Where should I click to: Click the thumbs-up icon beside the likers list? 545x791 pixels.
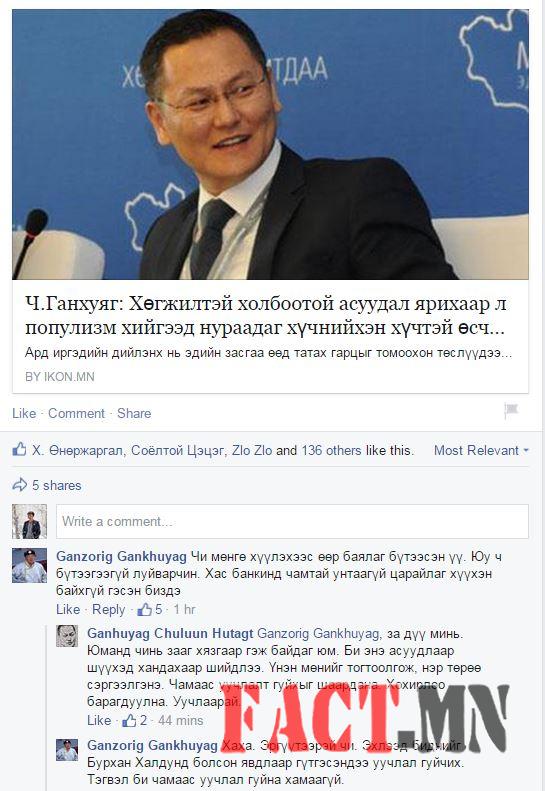click(x=19, y=449)
